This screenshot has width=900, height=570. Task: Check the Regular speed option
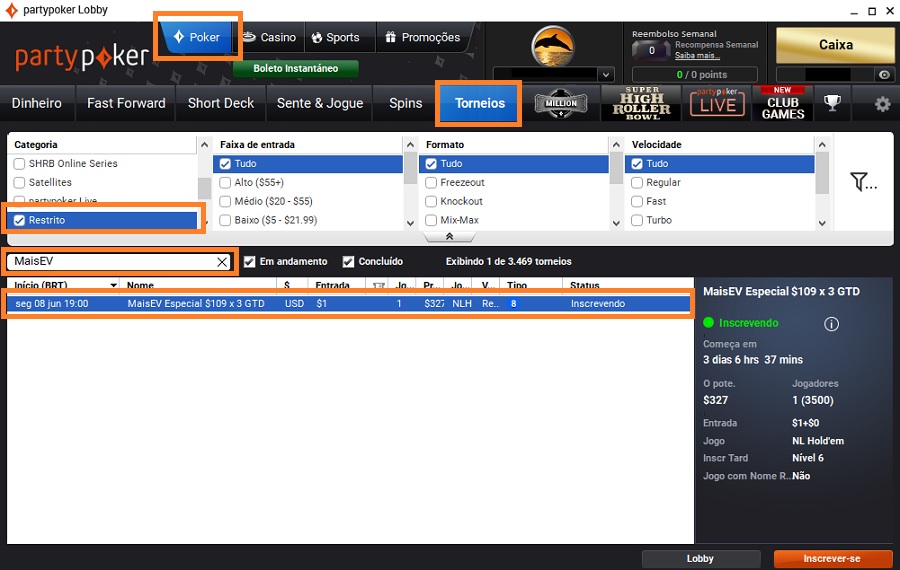coord(637,183)
